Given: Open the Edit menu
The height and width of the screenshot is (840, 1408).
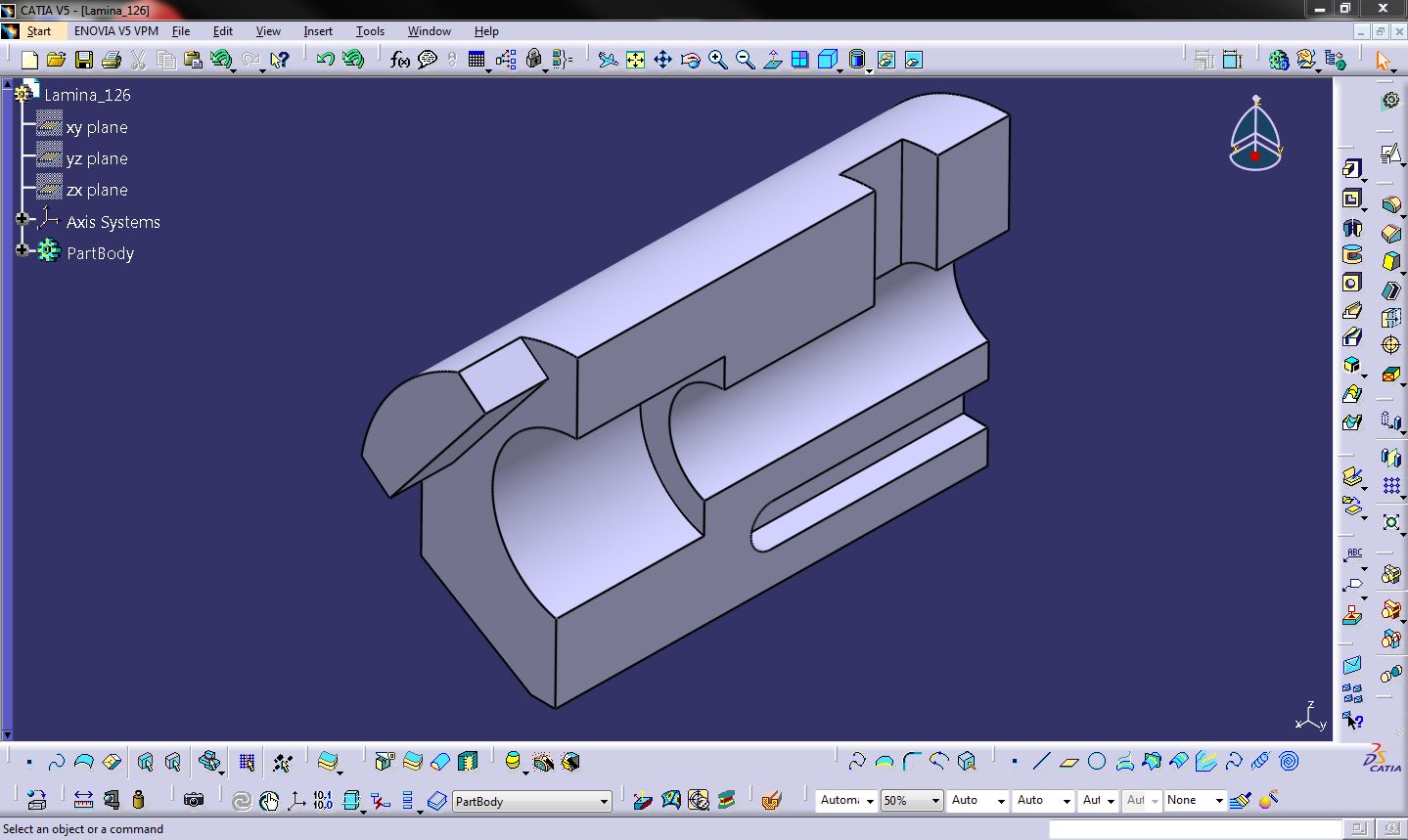Looking at the screenshot, I should pos(223,31).
